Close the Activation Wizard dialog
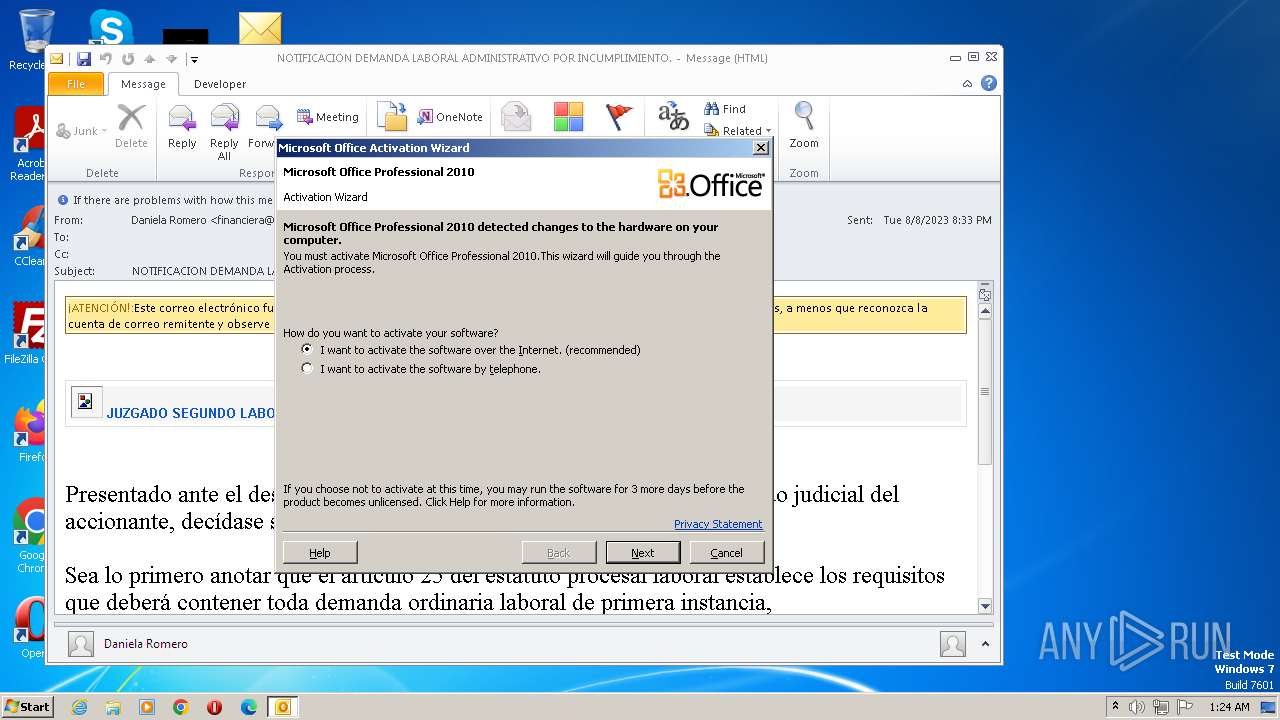Screen dimensions: 1280x720 click(761, 148)
